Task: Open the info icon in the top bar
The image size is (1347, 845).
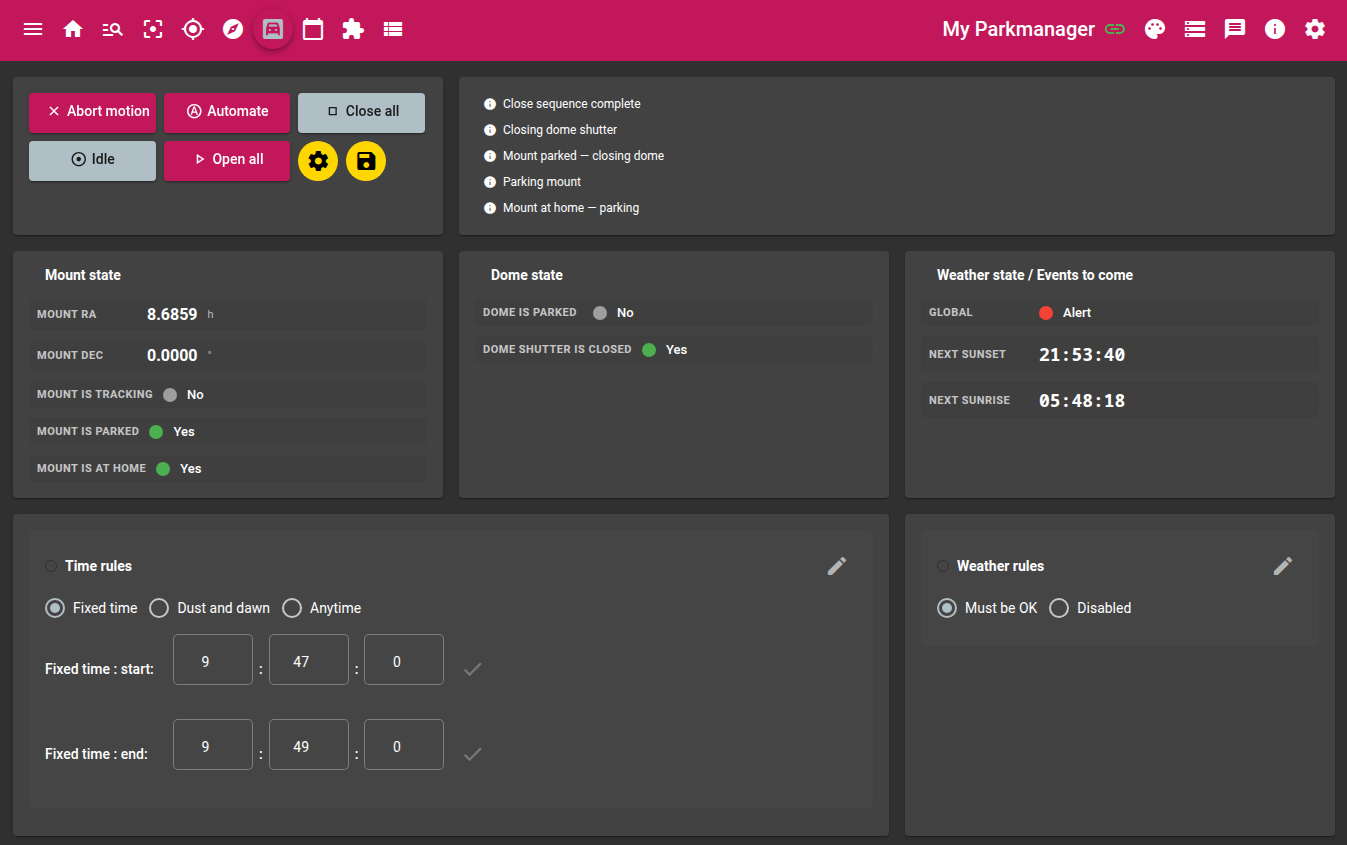Action: (x=1275, y=29)
